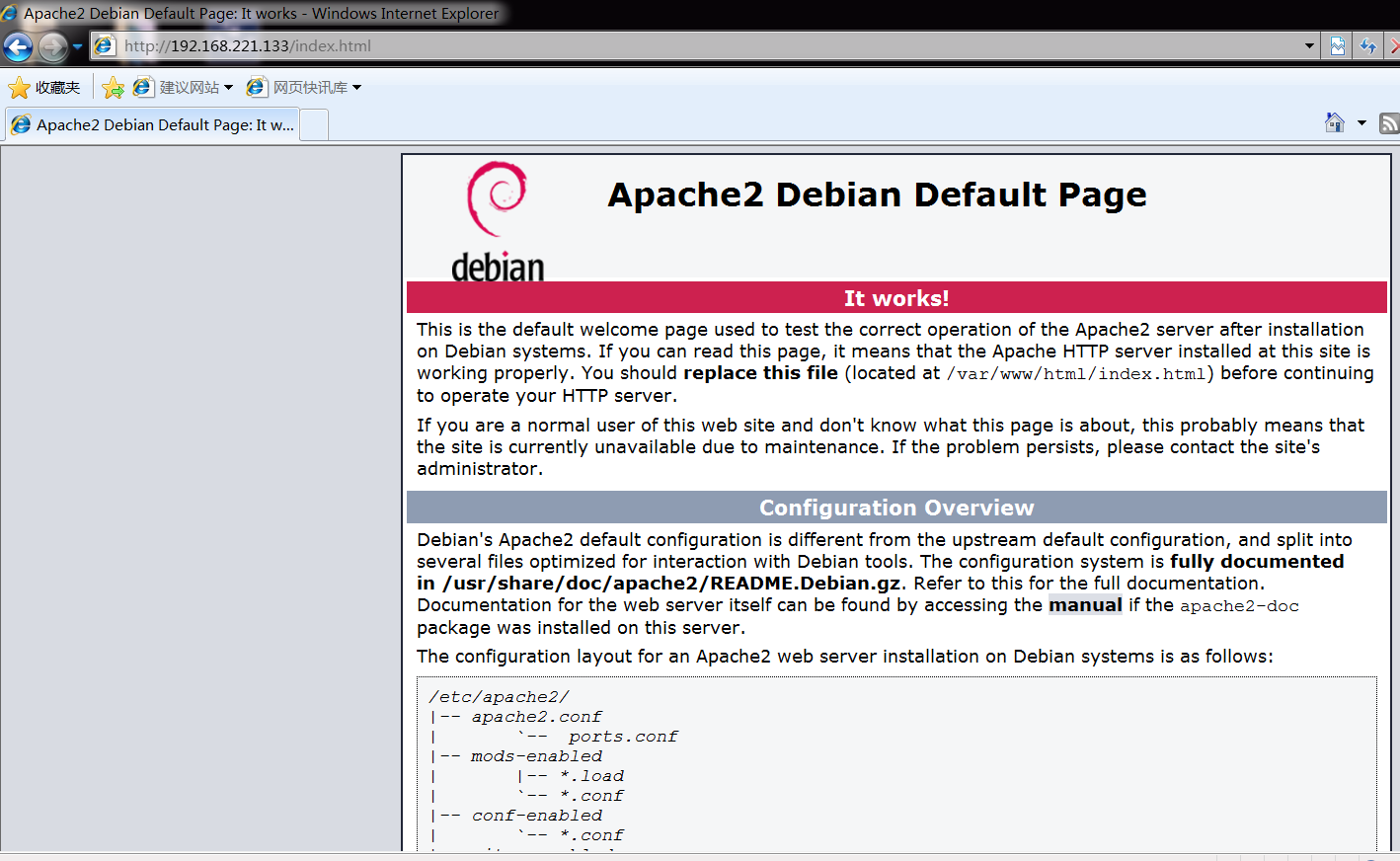Open the manual link
The image size is (1400, 861).
[x=1085, y=605]
